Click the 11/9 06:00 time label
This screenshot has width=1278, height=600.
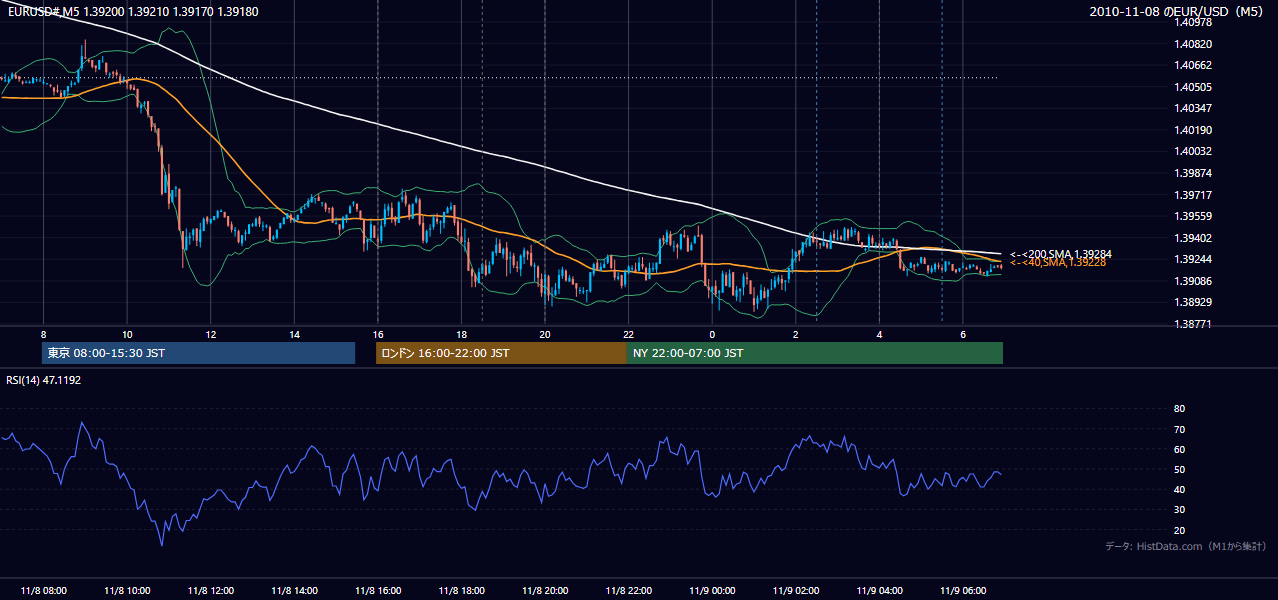[x=962, y=591]
